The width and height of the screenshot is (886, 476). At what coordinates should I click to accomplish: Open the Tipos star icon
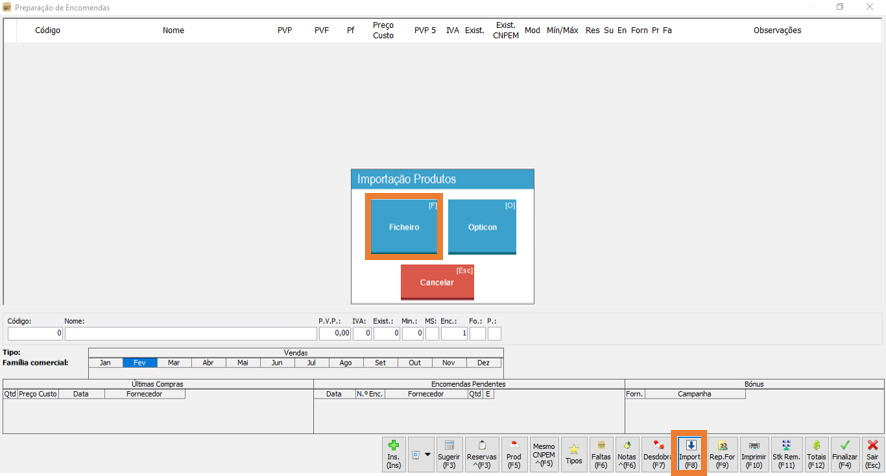coord(574,454)
